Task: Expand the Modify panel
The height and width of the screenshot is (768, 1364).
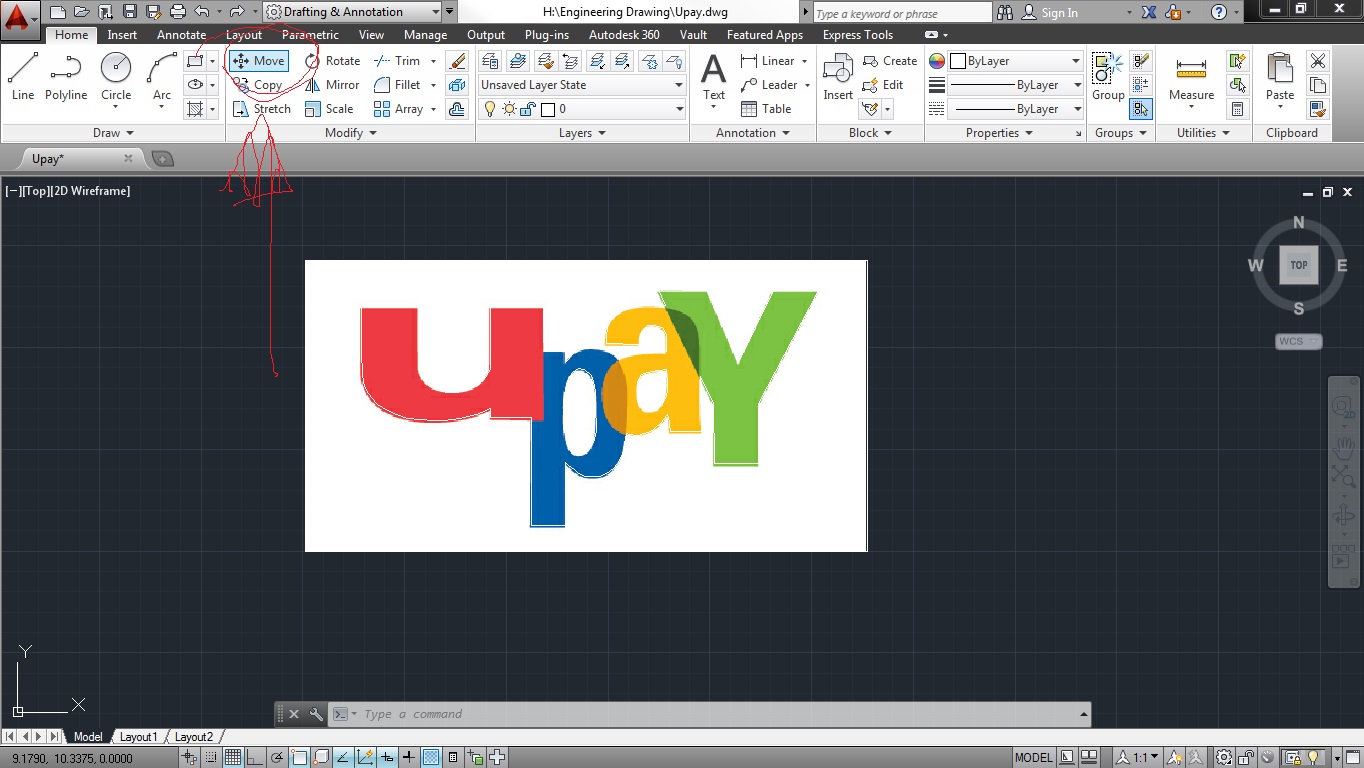Action: [x=350, y=133]
